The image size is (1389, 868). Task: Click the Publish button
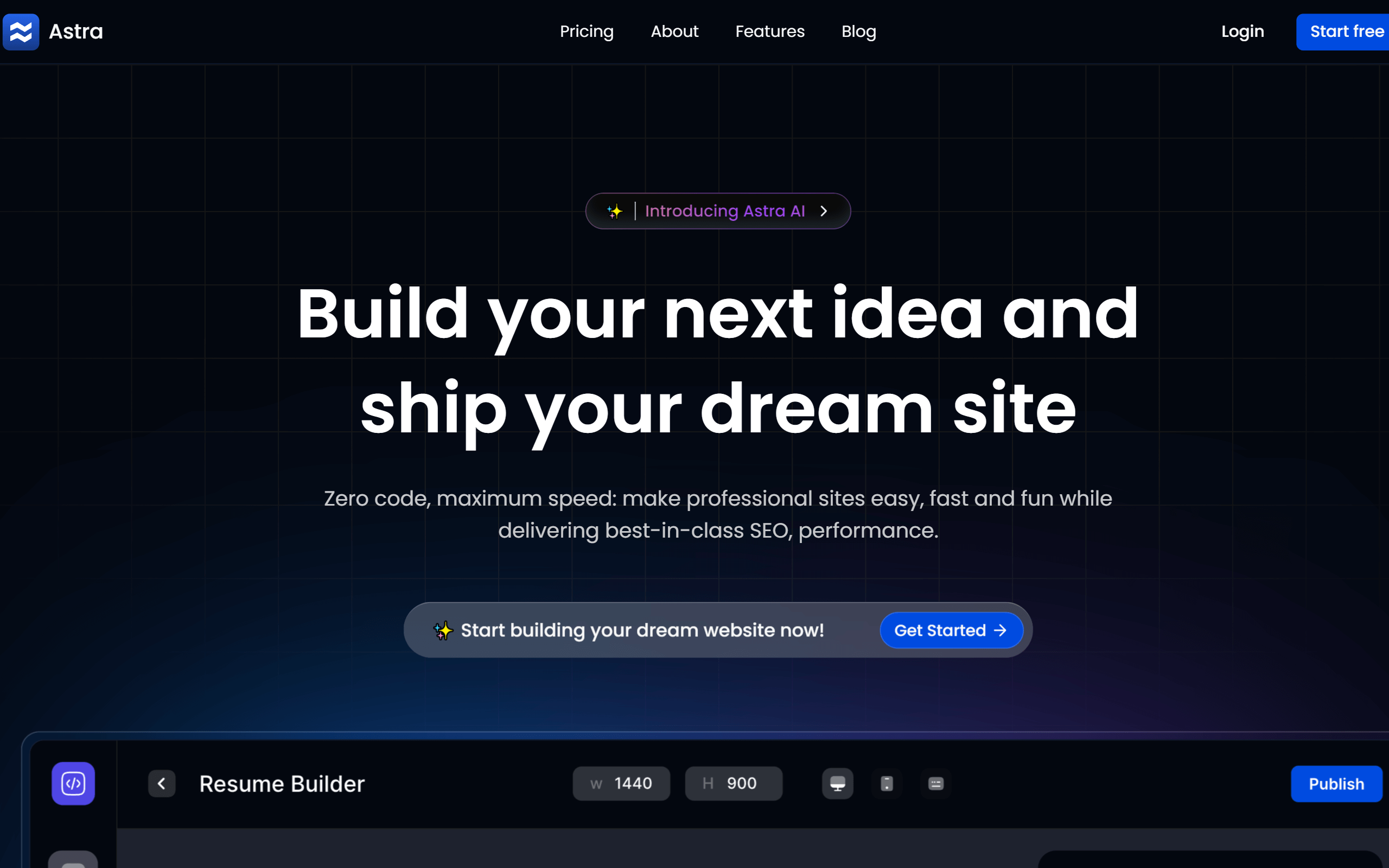pyautogui.click(x=1336, y=783)
